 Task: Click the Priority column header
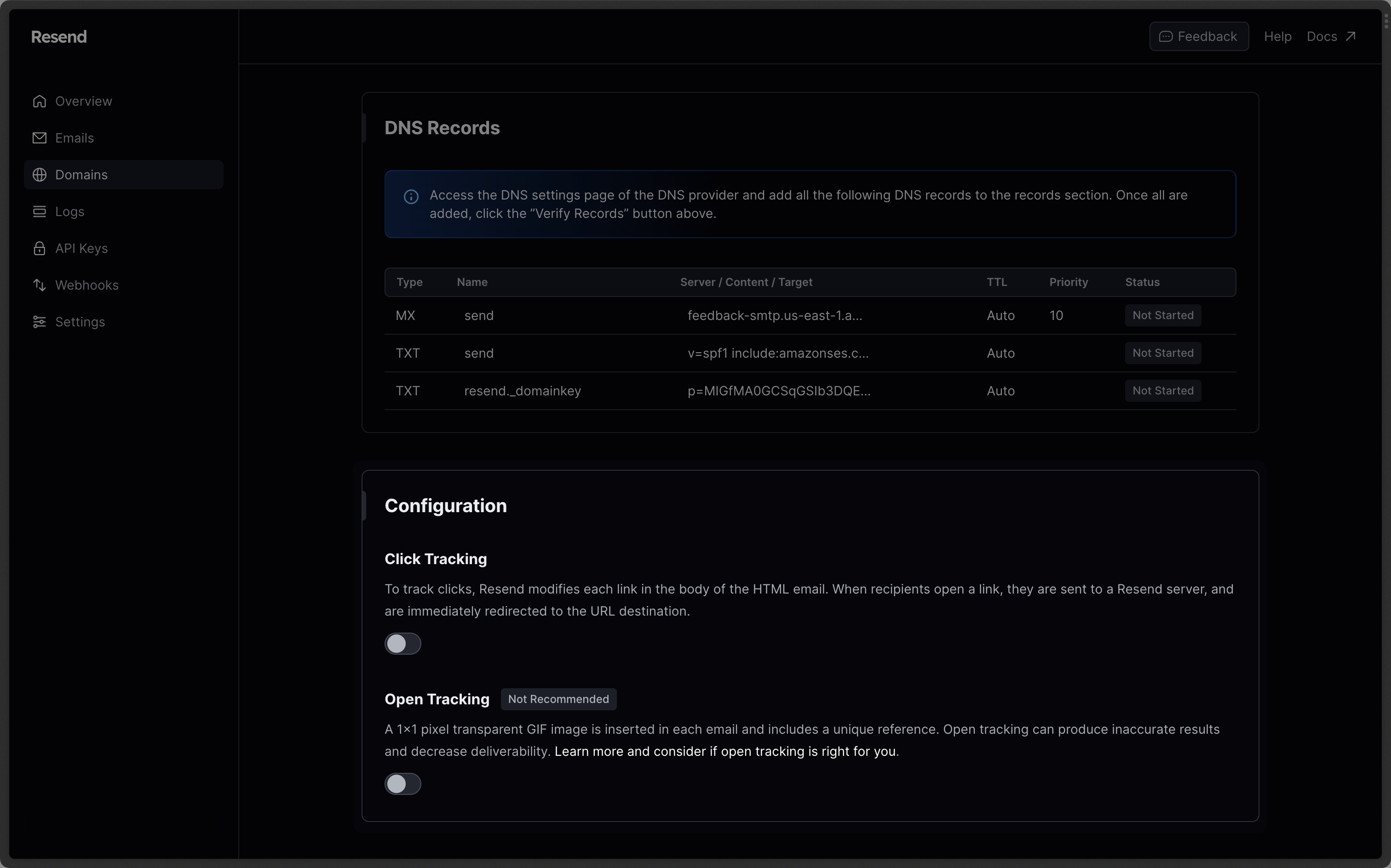coord(1068,282)
